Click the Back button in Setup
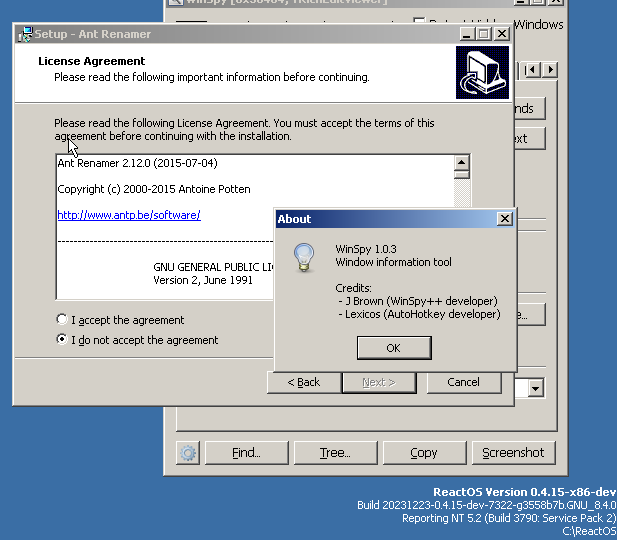617x540 pixels. pos(304,382)
